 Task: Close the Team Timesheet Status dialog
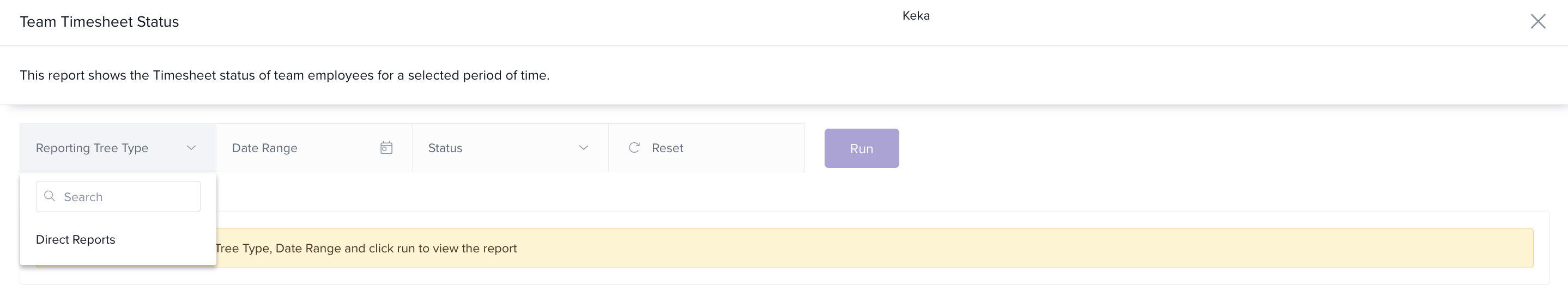[1537, 22]
